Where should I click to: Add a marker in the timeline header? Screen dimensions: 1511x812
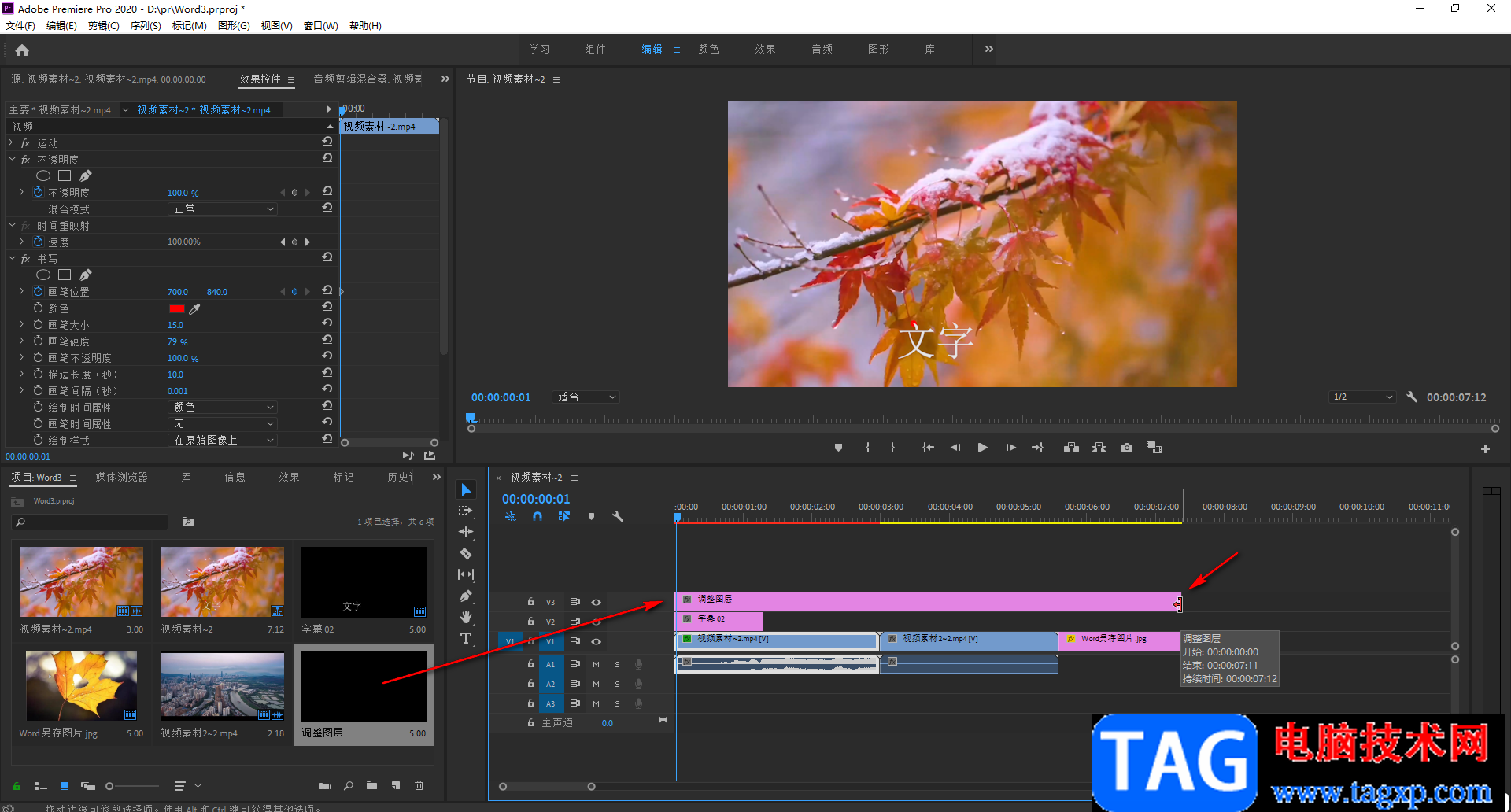pyautogui.click(x=591, y=517)
